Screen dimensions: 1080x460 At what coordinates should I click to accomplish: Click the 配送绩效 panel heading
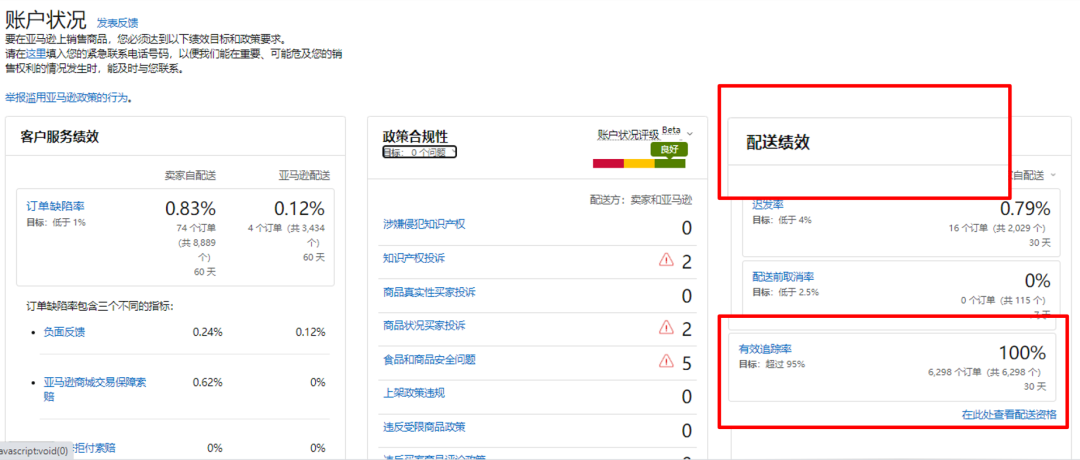pyautogui.click(x=778, y=143)
